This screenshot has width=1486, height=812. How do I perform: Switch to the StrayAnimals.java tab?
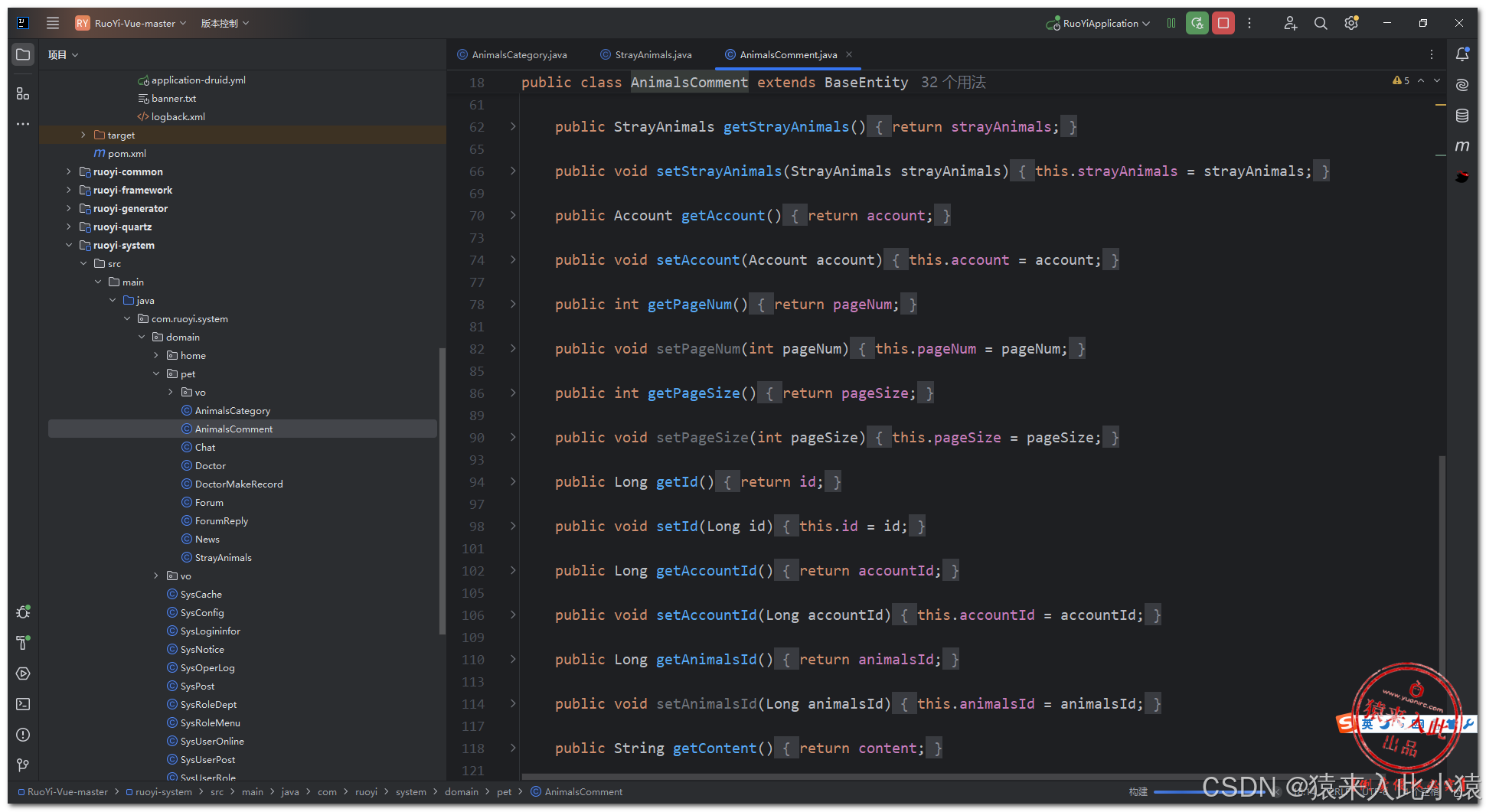[647, 54]
